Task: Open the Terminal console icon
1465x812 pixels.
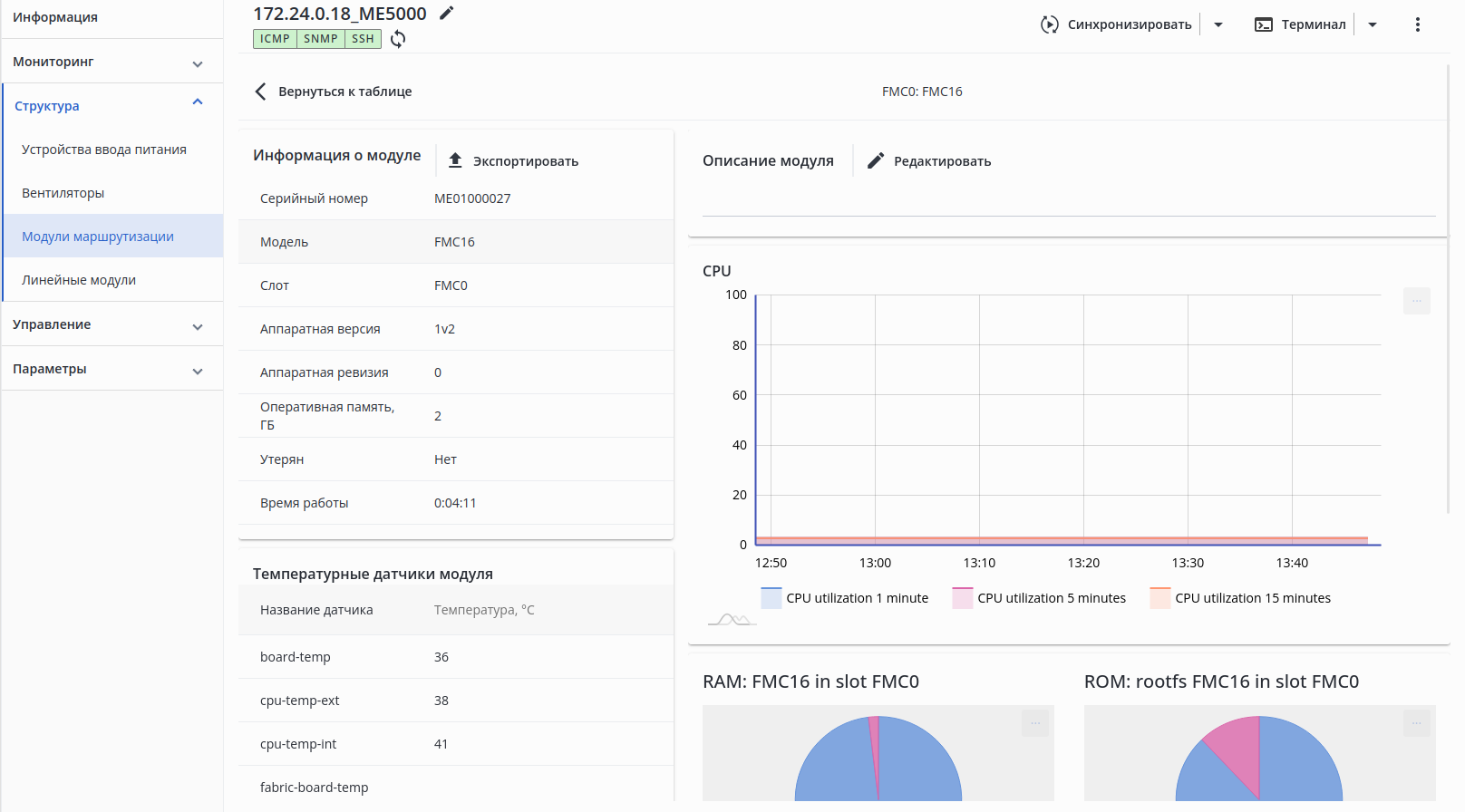Action: pyautogui.click(x=1264, y=24)
